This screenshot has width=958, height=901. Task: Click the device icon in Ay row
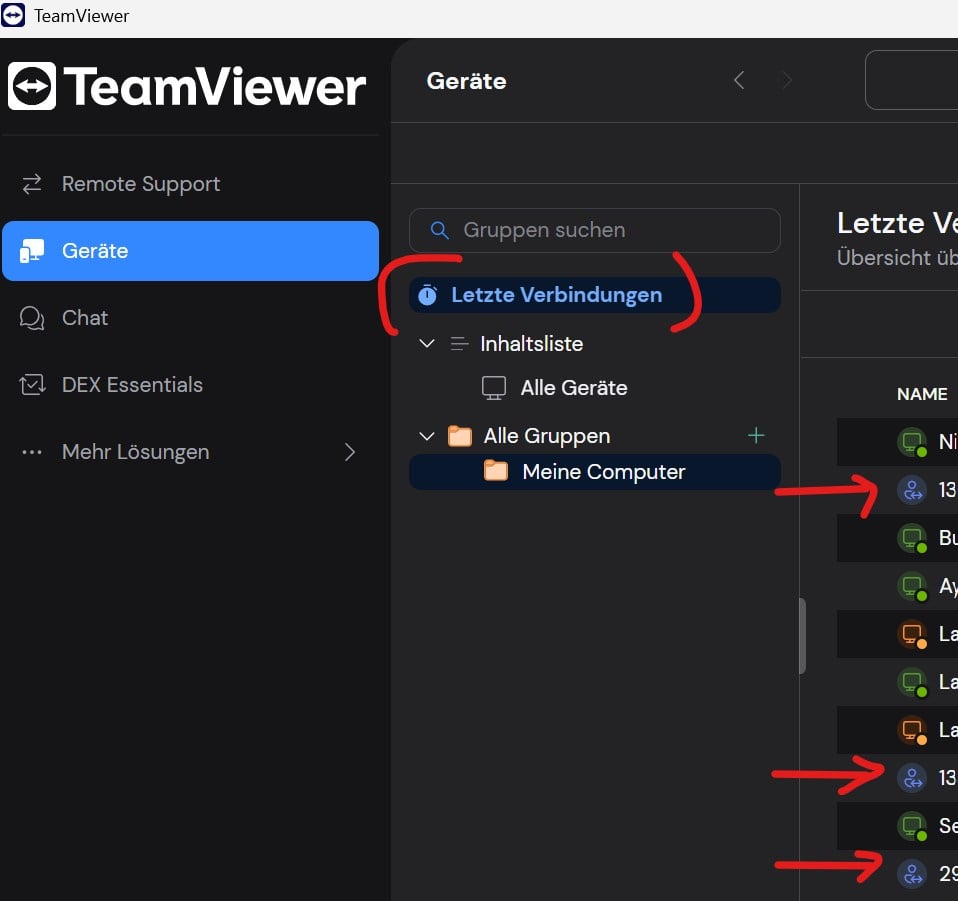(913, 586)
